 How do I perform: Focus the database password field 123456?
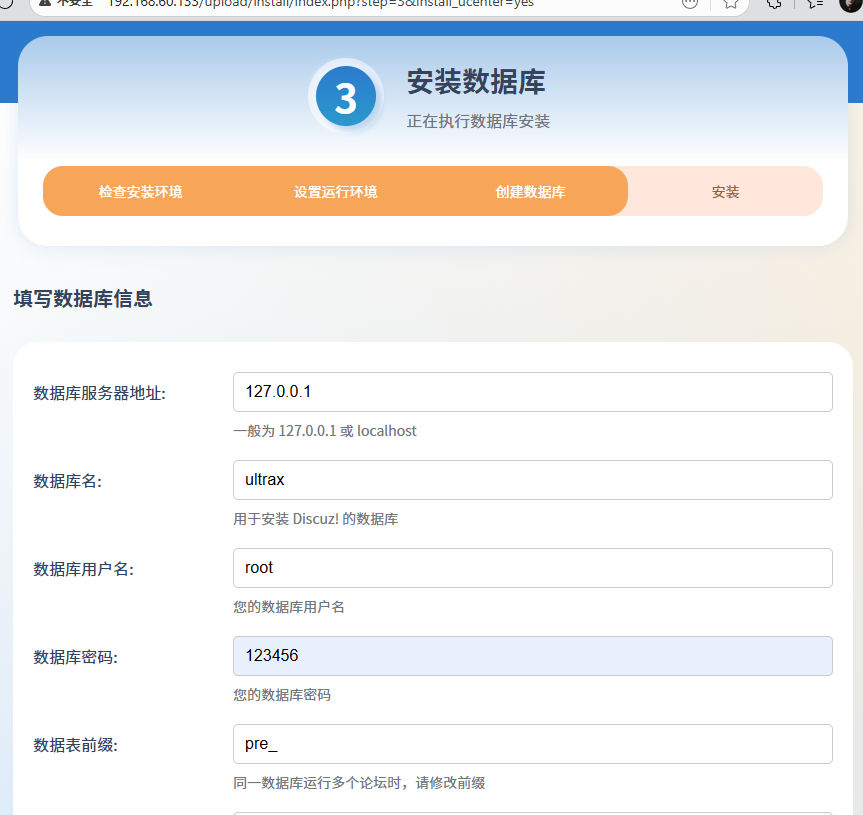(532, 656)
